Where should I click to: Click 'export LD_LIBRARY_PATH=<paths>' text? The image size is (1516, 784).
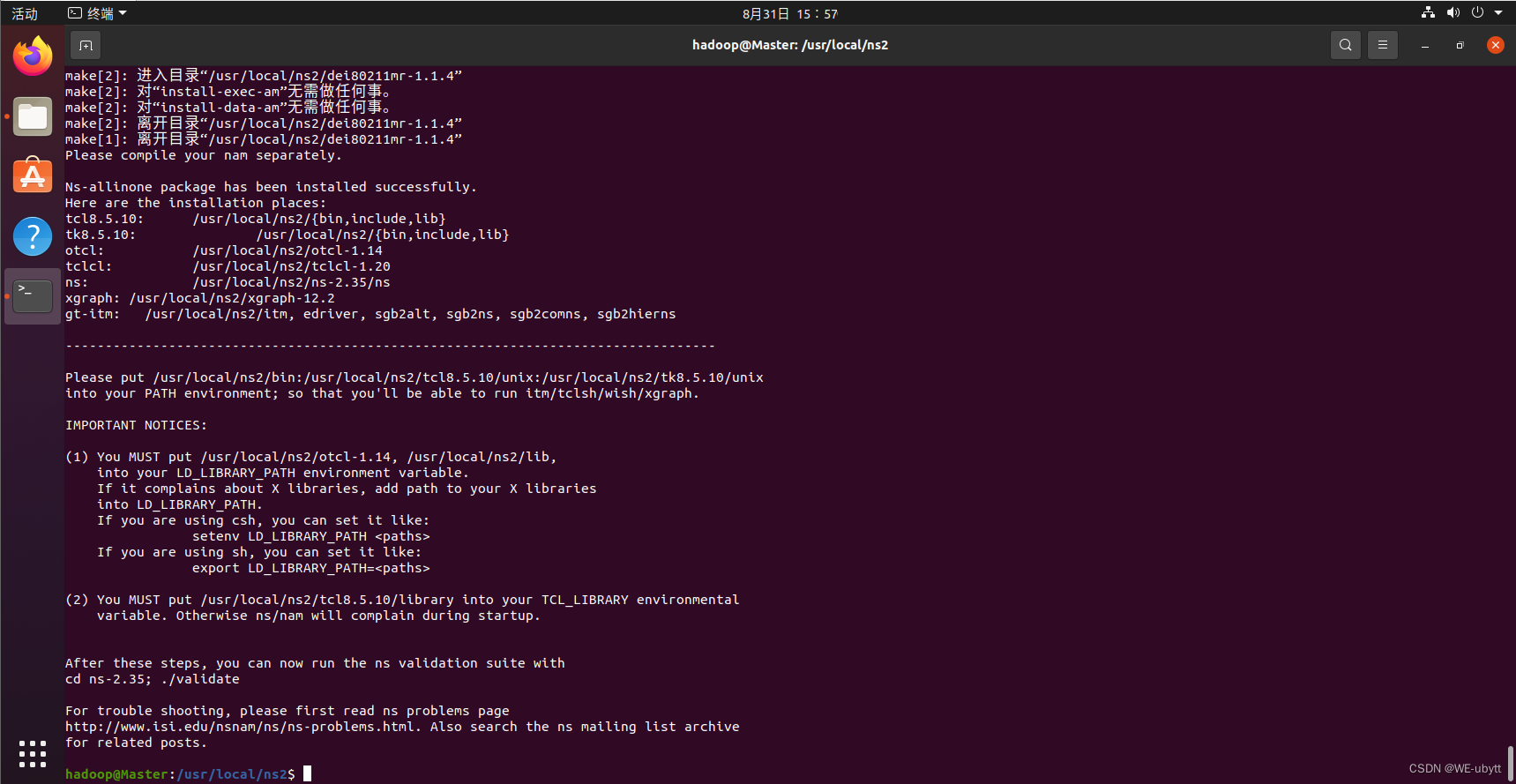311,568
